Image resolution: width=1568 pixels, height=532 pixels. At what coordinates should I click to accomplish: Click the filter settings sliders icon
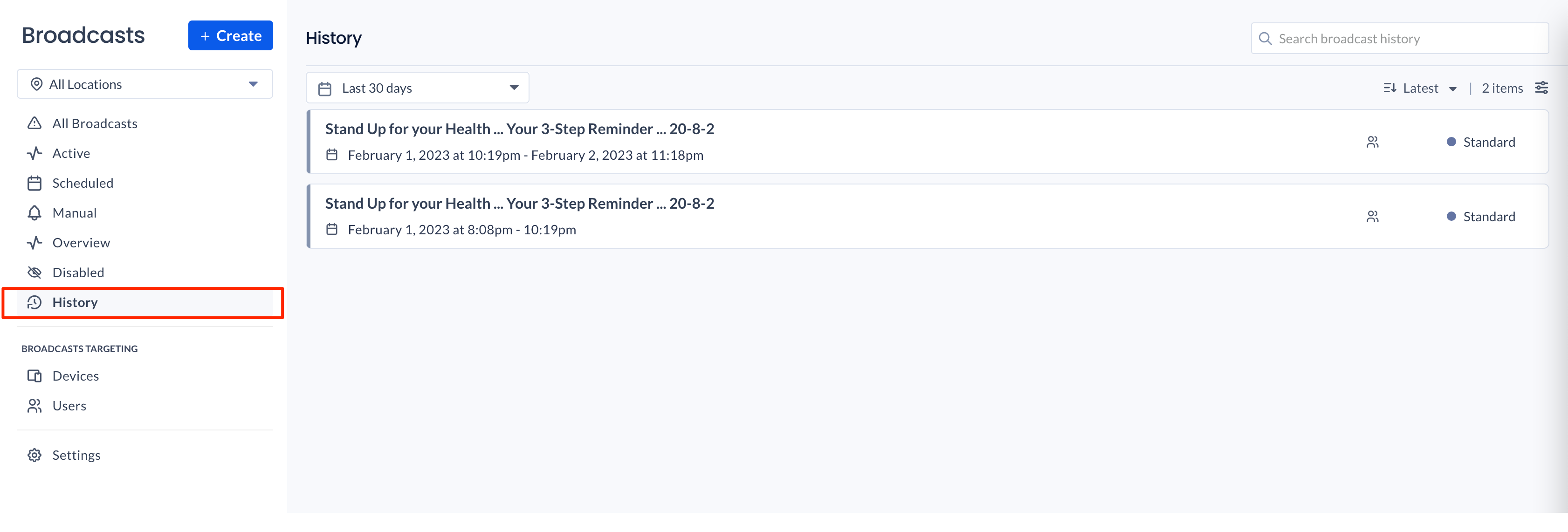pos(1541,88)
